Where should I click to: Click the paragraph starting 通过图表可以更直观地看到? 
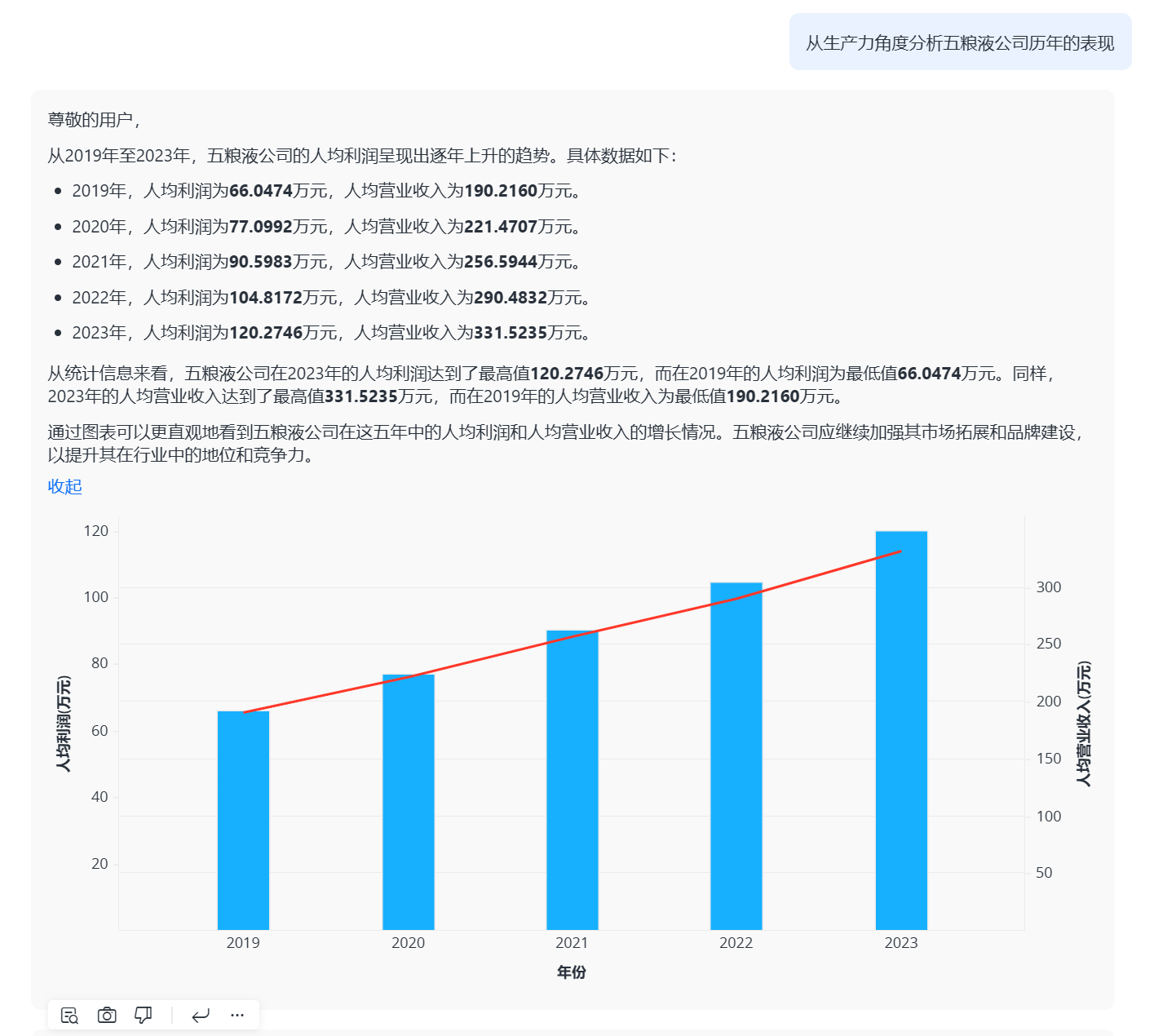(568, 444)
